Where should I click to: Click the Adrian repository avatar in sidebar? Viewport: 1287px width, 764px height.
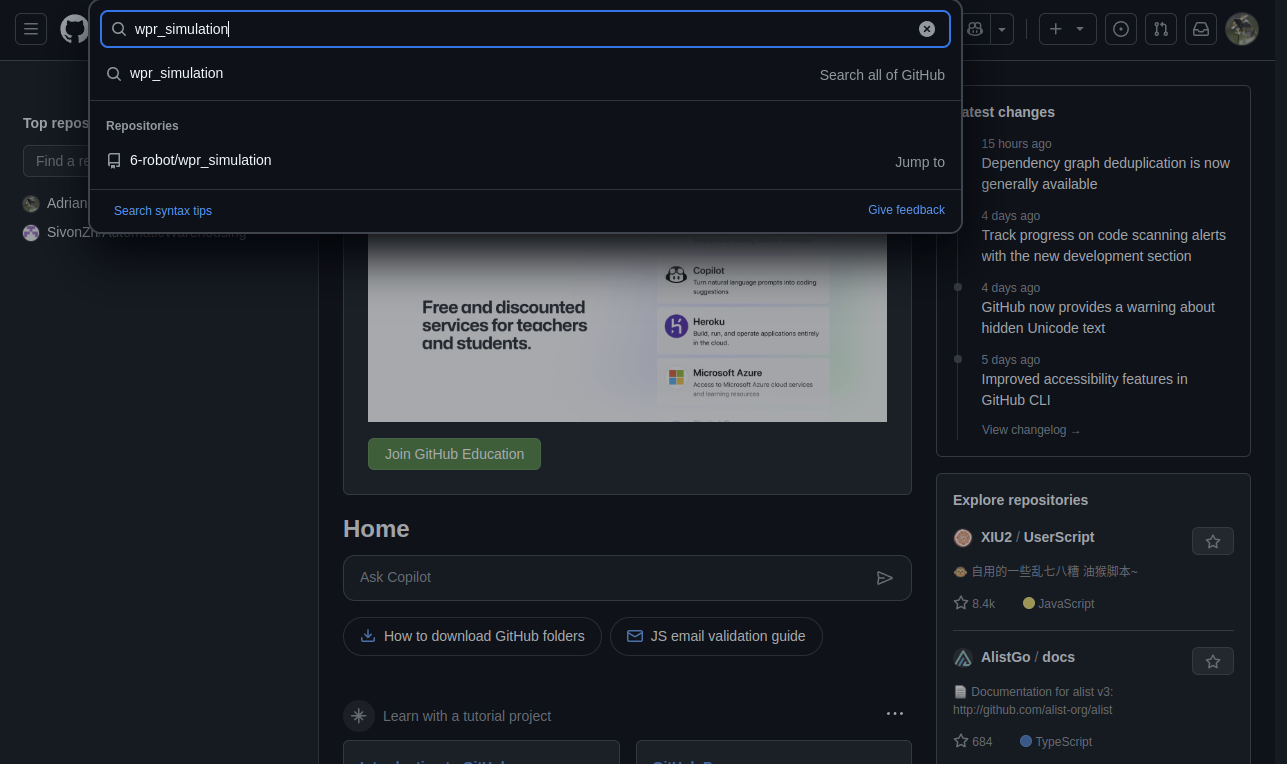(31, 204)
